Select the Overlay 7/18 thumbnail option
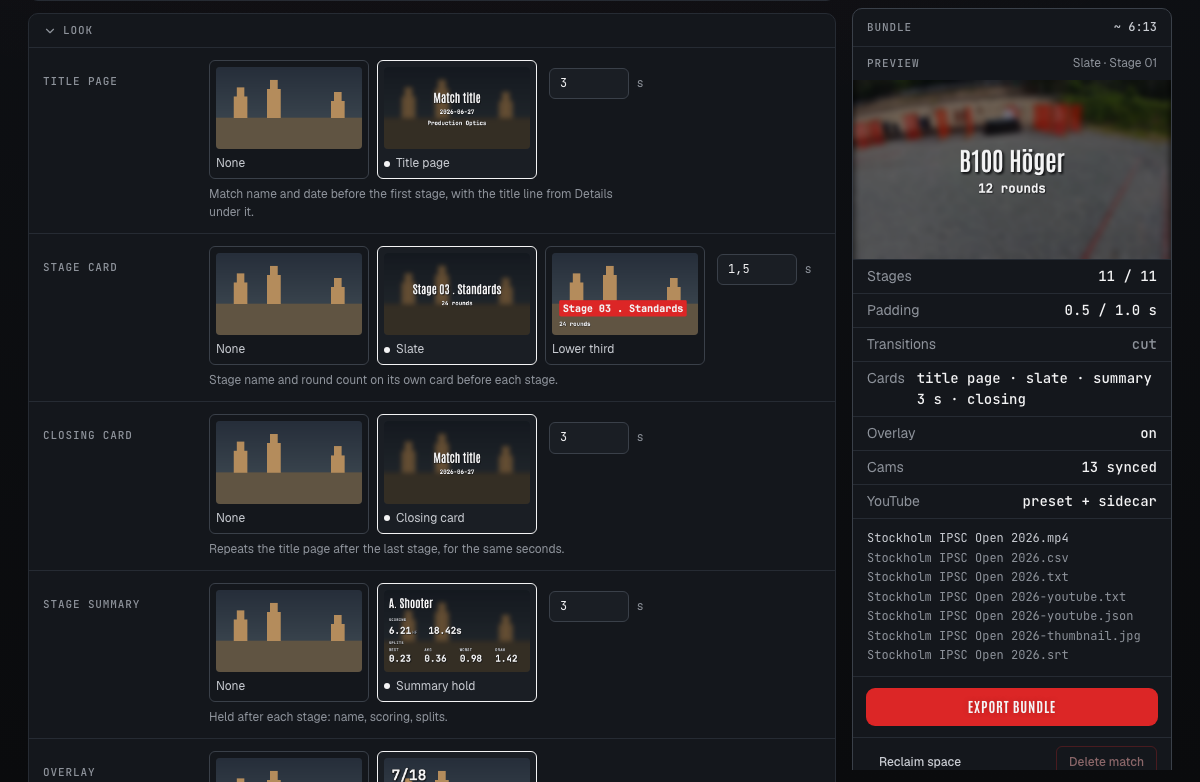This screenshot has height=782, width=1200. (457, 767)
